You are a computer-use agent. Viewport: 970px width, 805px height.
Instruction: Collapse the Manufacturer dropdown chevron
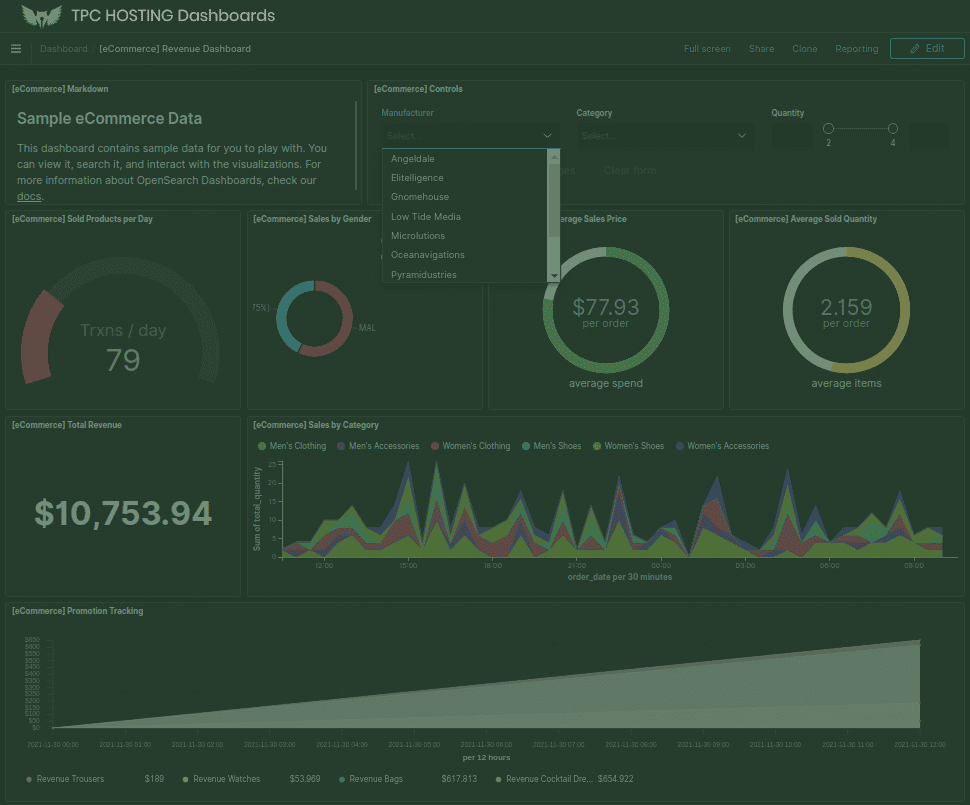click(x=547, y=135)
